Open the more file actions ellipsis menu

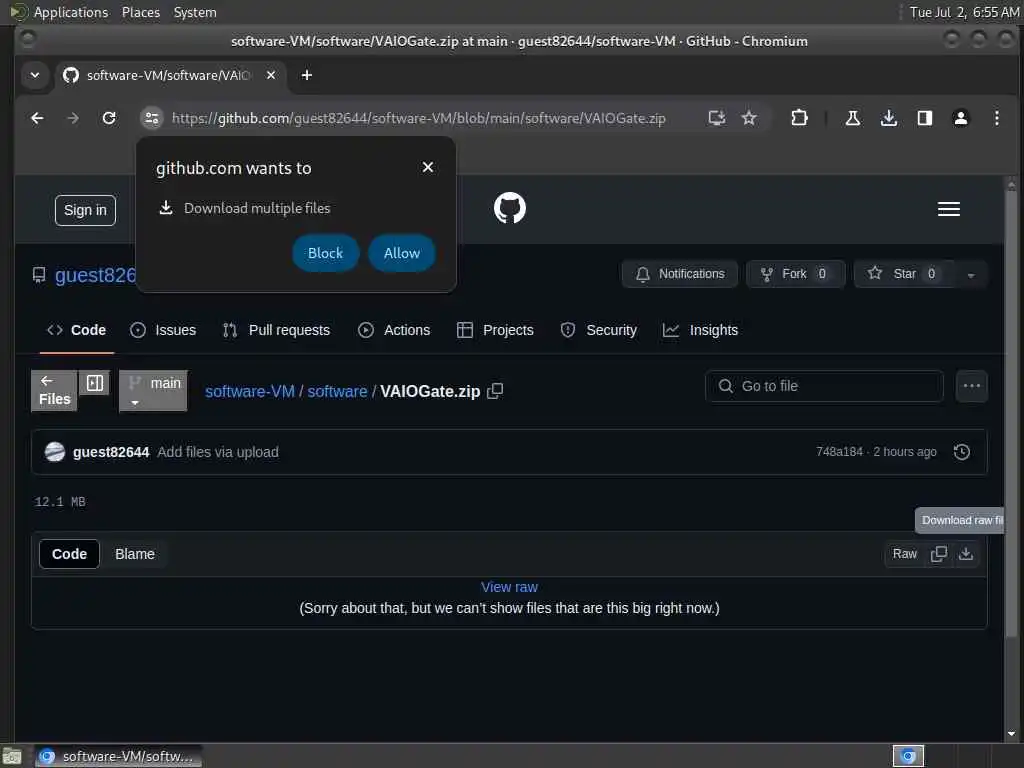tap(972, 386)
